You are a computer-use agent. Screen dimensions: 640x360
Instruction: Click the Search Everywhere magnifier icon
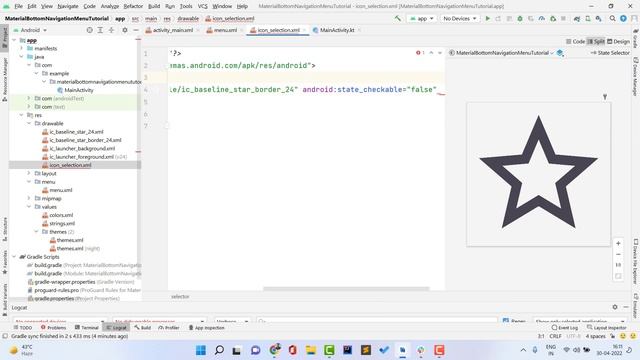click(613, 18)
